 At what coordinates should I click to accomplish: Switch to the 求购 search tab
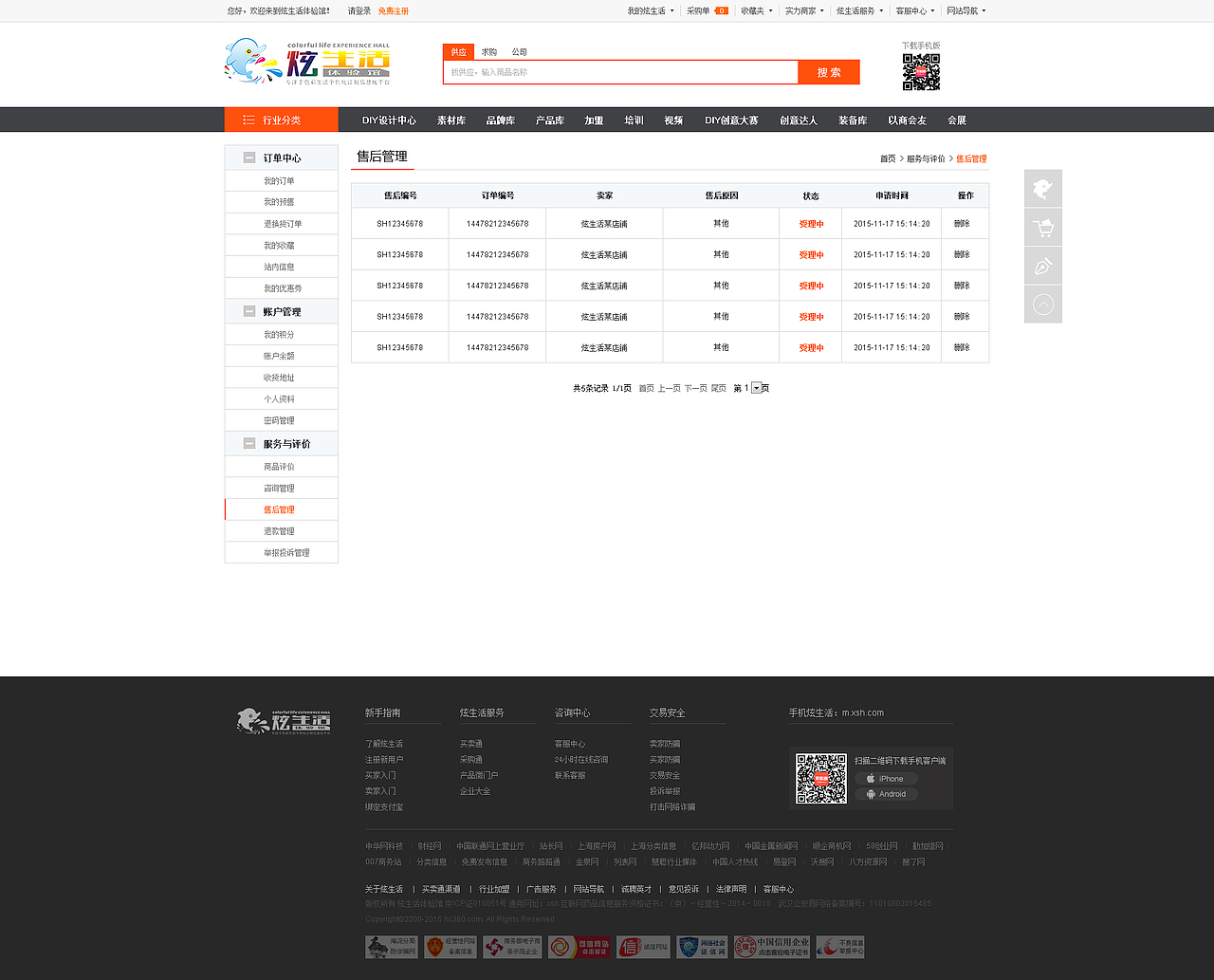tap(488, 51)
